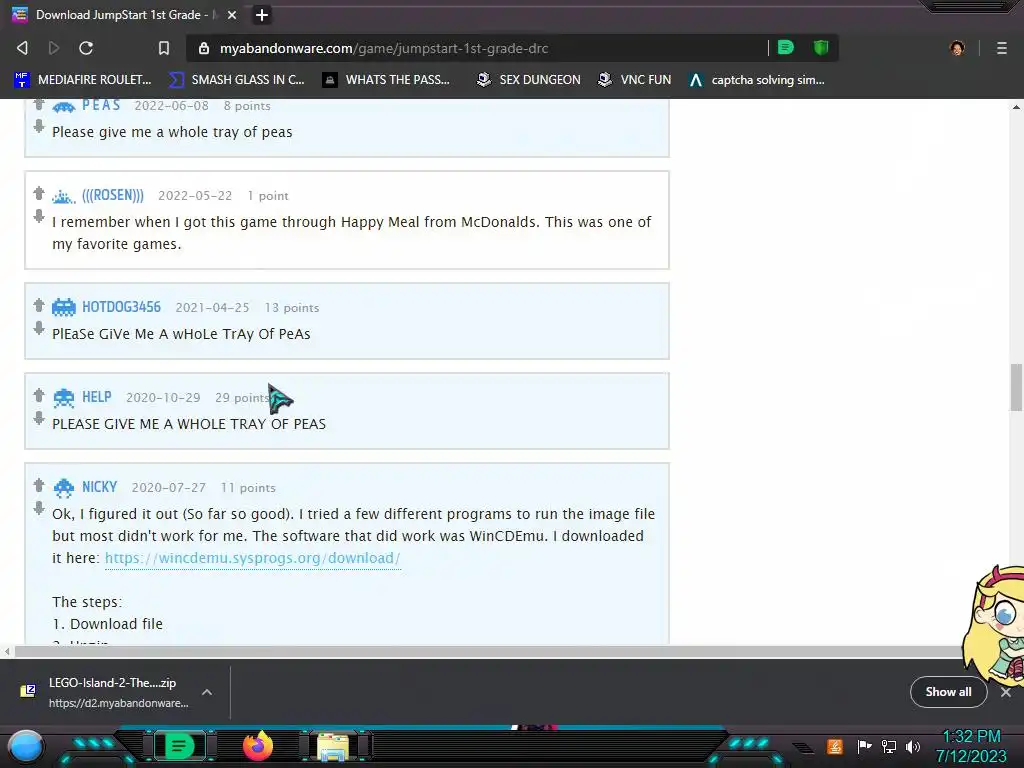Open a new tab with plus button
The width and height of the screenshot is (1024, 768).
pos(262,15)
